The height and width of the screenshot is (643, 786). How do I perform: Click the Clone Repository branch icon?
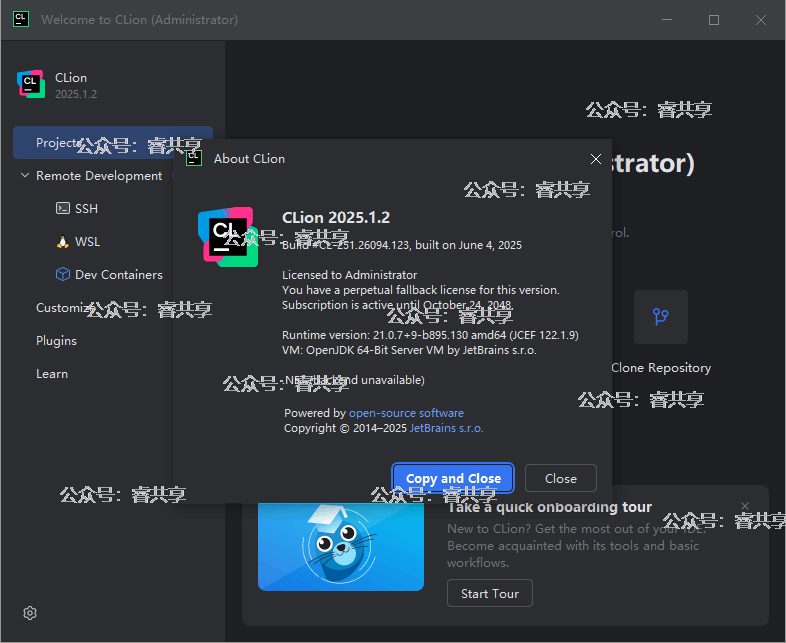click(661, 317)
